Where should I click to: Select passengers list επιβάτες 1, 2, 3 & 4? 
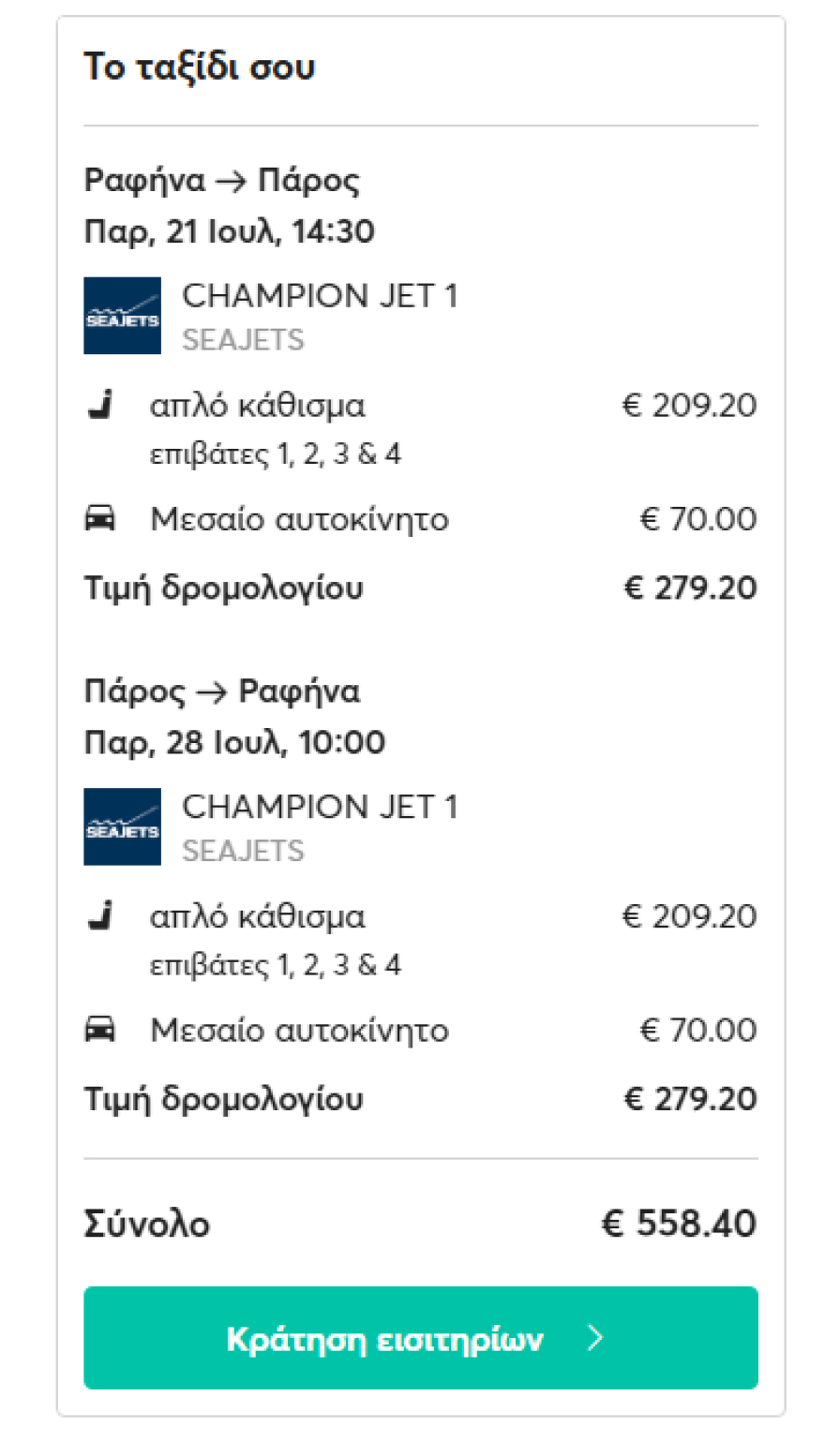pyautogui.click(x=263, y=453)
